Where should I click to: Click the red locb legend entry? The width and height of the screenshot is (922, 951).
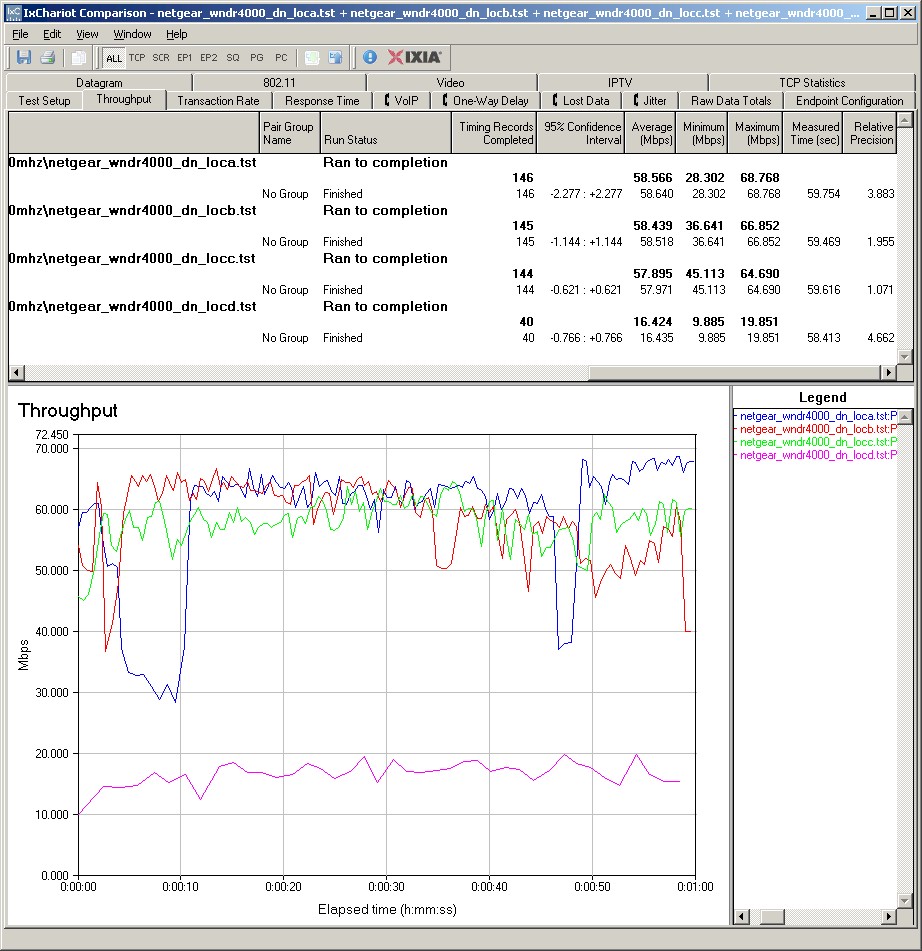816,429
